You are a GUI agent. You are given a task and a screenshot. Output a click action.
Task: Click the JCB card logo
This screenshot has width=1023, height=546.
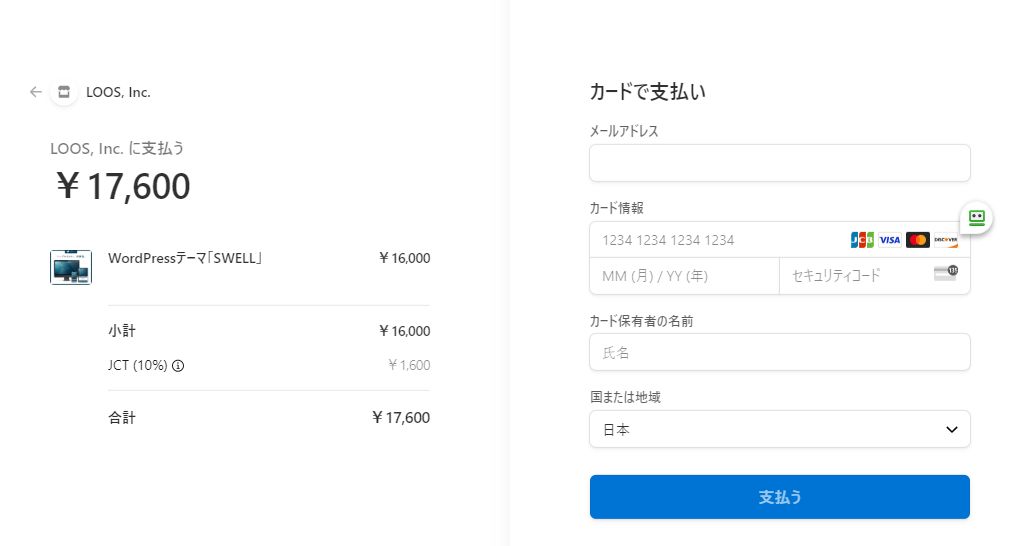(862, 240)
